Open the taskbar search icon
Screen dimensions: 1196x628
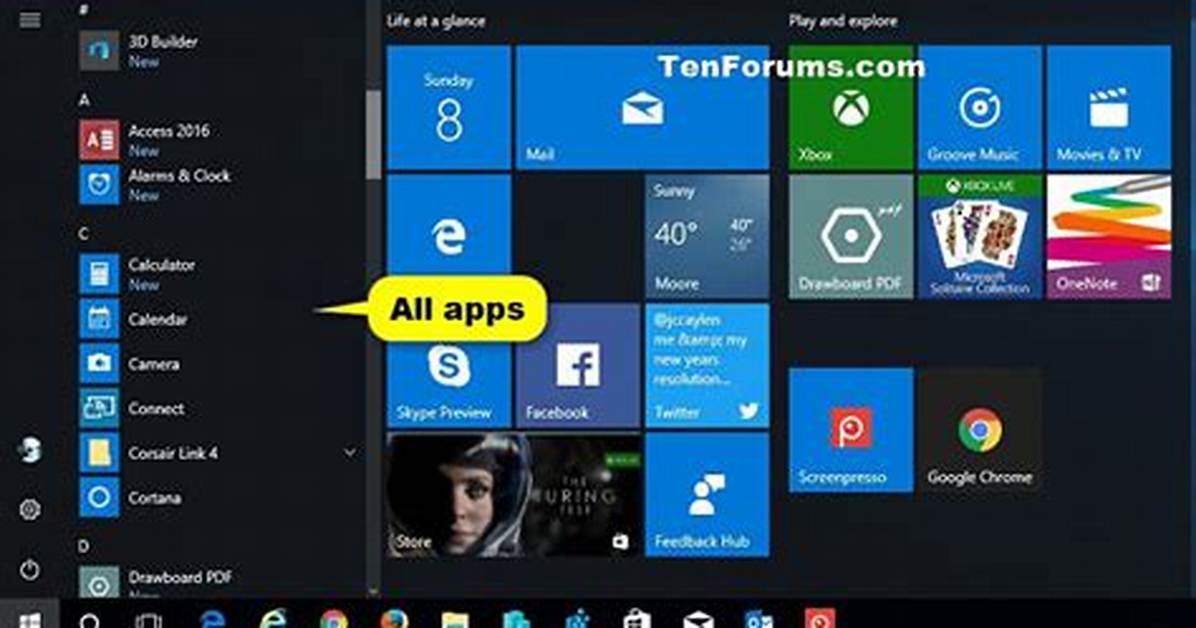pyautogui.click(x=89, y=620)
